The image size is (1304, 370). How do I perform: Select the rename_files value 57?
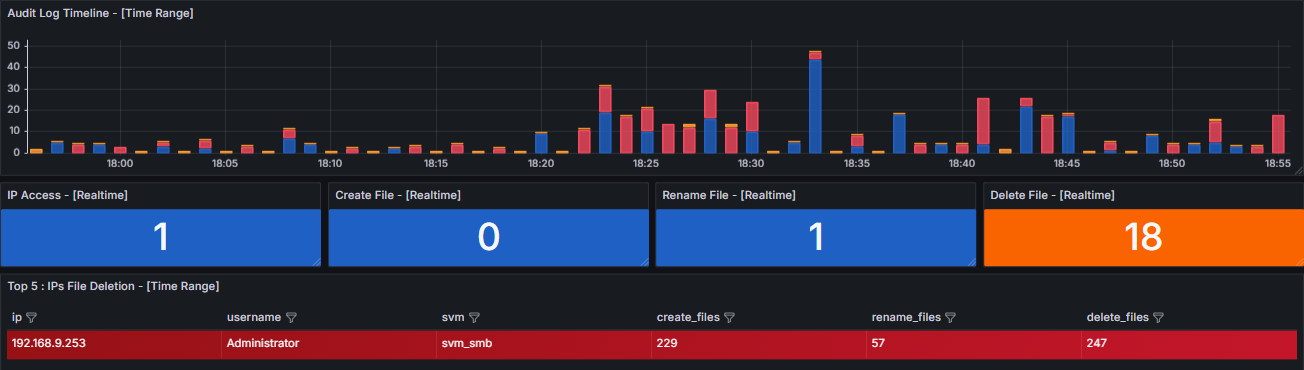click(973, 344)
